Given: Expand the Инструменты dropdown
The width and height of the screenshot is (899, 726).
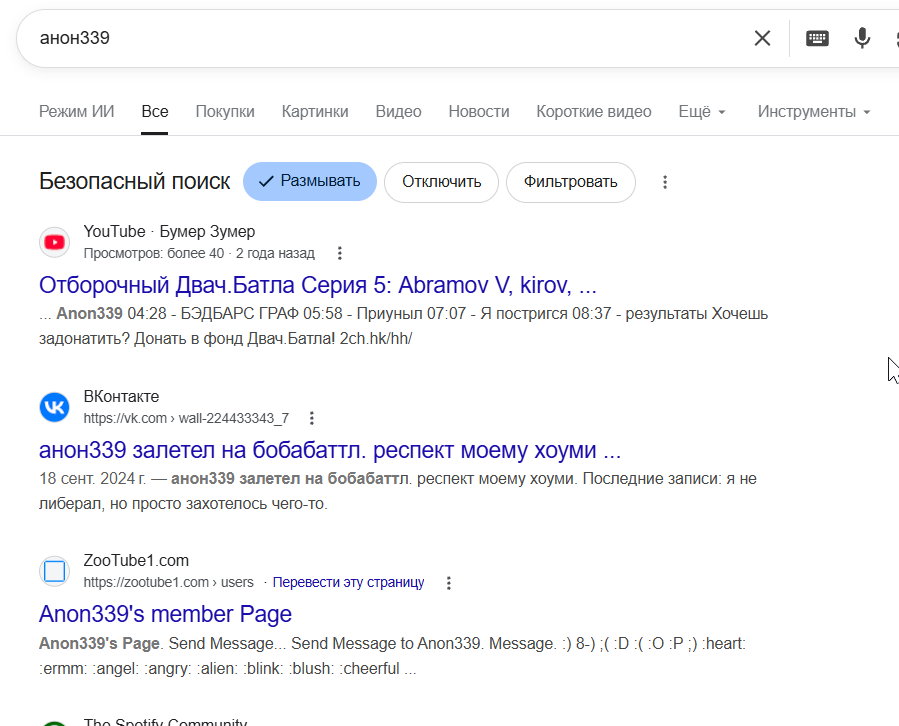Looking at the screenshot, I should click(x=814, y=112).
